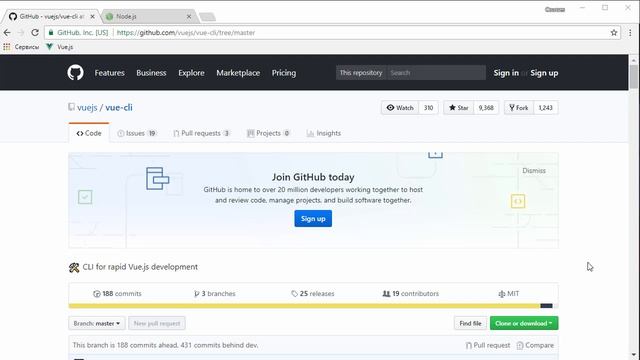This screenshot has width=640, height=360.
Task: Click the Watch button with eye icon
Action: 400,108
